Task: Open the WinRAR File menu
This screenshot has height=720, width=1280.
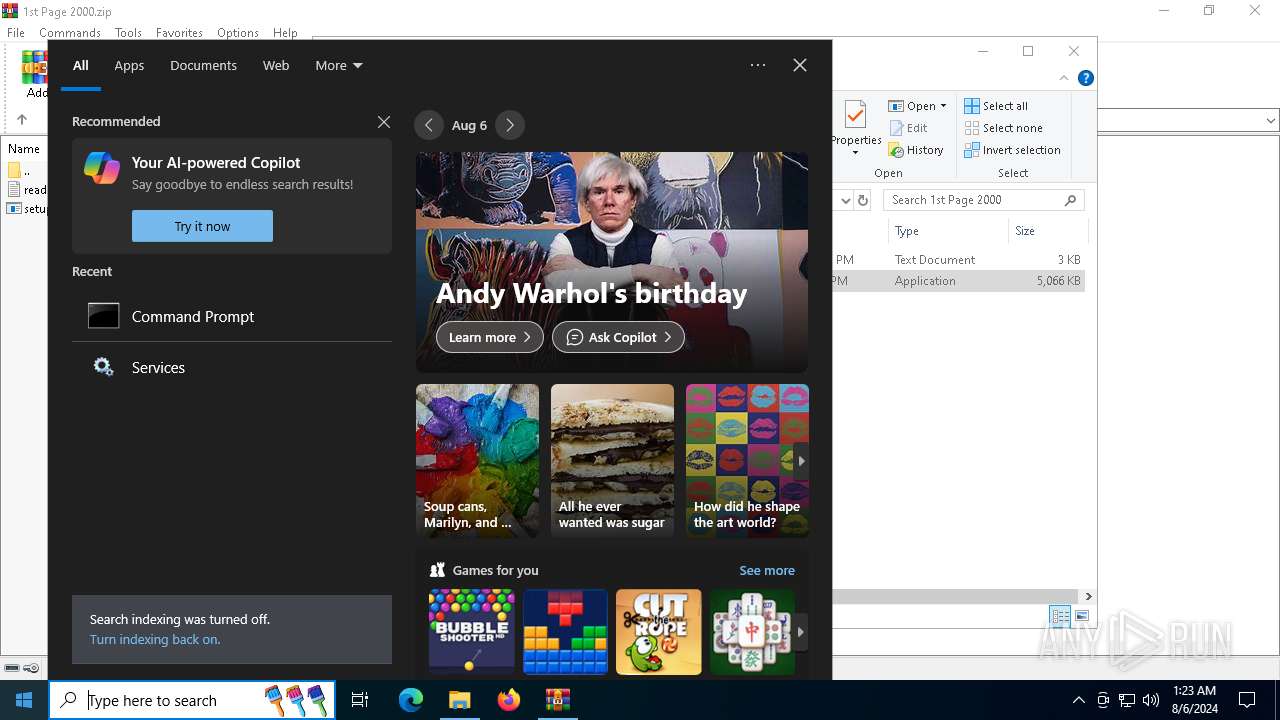Action: click(16, 33)
